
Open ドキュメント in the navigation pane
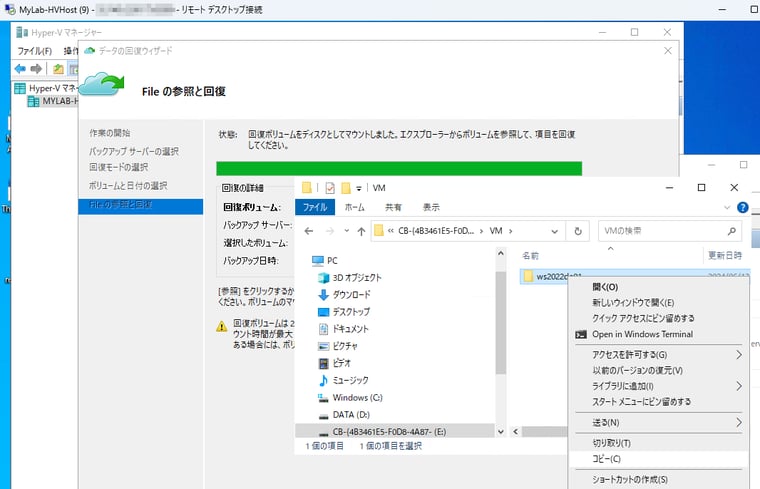point(344,329)
